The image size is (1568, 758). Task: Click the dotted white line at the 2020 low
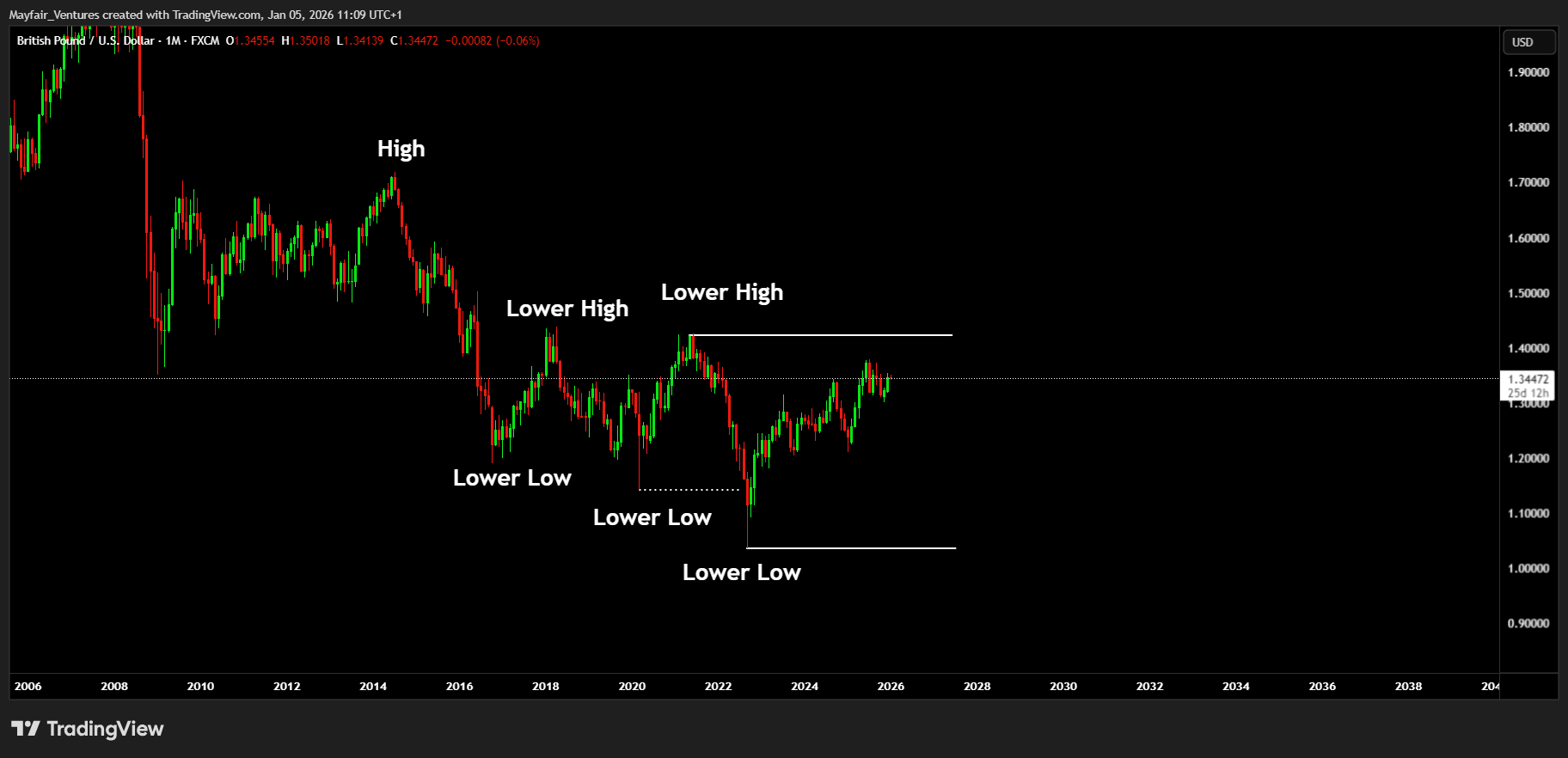[689, 489]
